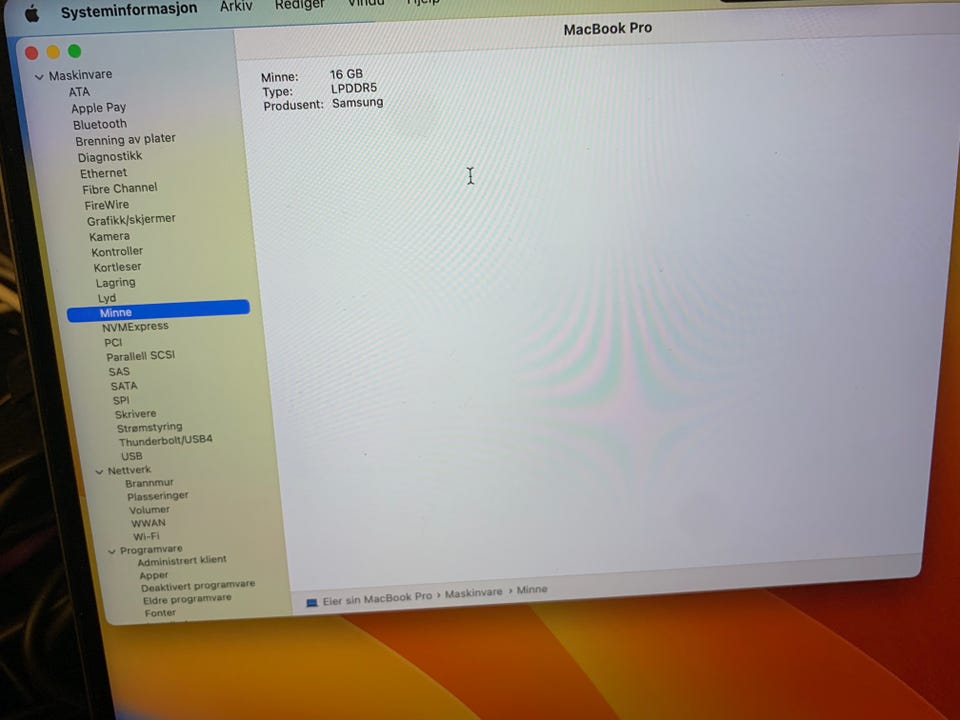Select Ethernet in the sidebar
This screenshot has height=720, width=960.
coord(103,173)
